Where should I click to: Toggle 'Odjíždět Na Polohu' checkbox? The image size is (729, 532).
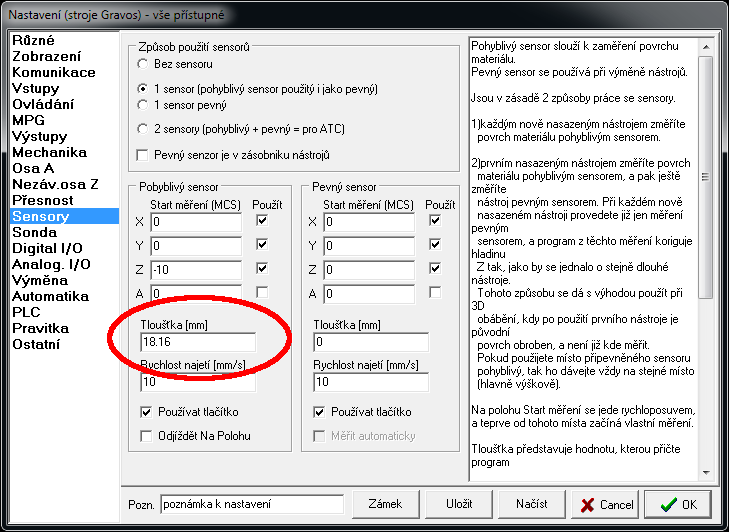tap(146, 435)
